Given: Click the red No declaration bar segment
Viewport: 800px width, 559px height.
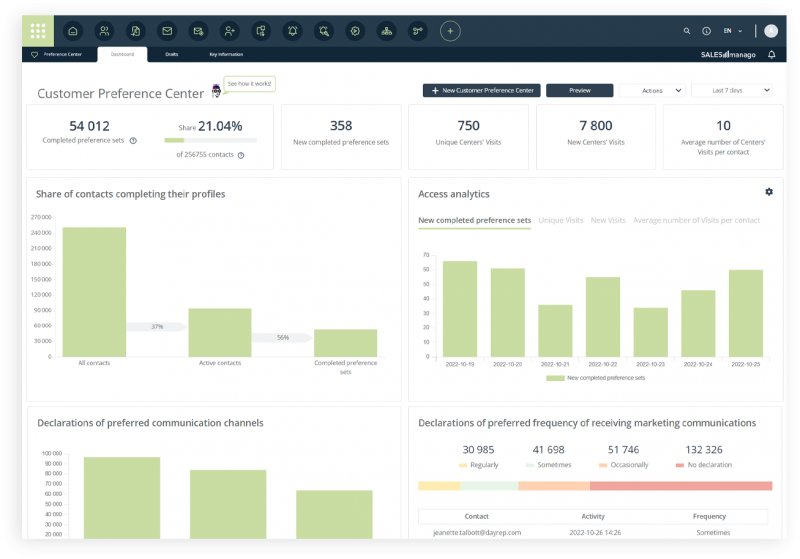Looking at the screenshot, I should (681, 486).
